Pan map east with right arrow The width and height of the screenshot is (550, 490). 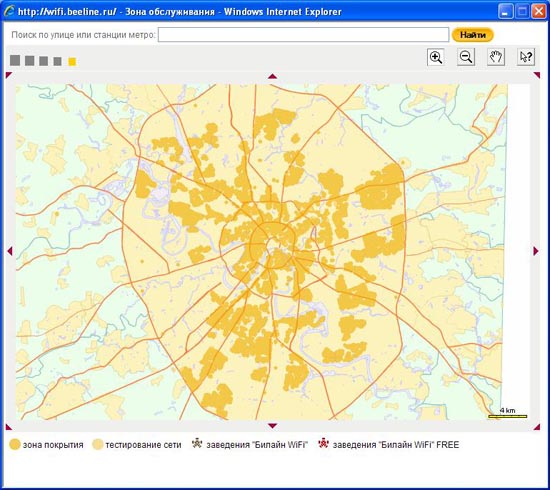[x=536, y=251]
